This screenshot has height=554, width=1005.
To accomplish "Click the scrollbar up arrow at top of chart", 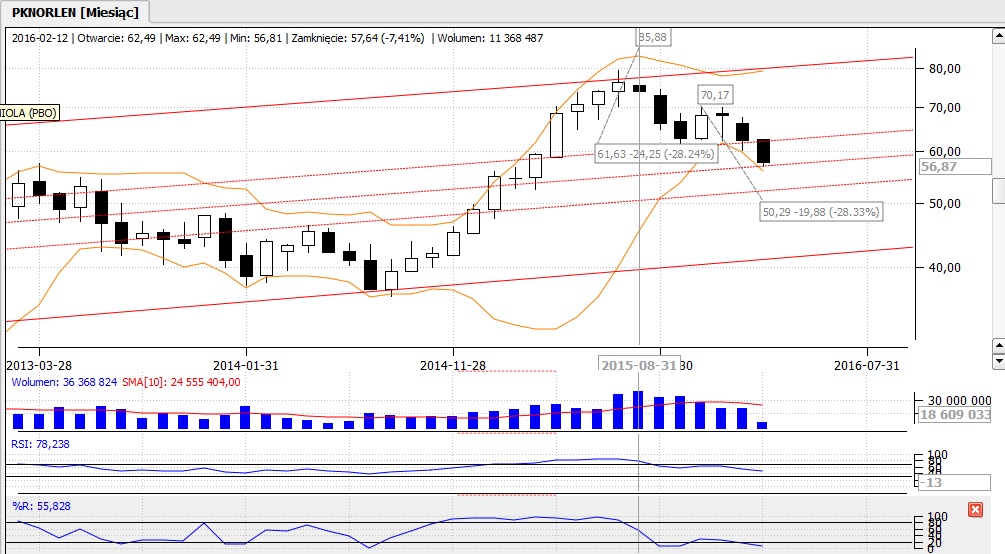I will point(999,36).
